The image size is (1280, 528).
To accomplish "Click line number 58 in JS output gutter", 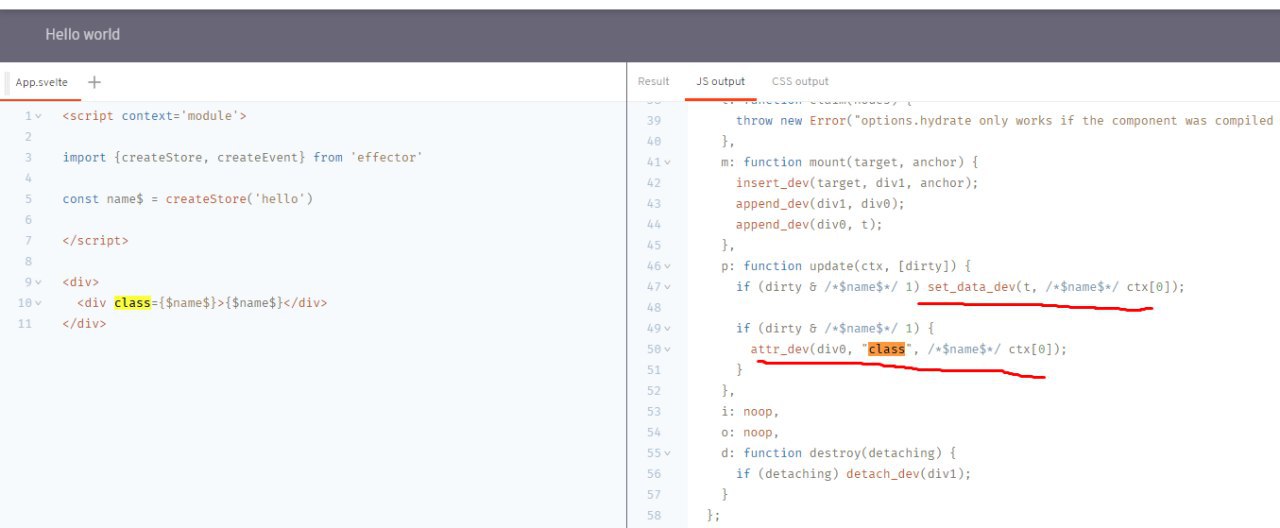I will 654,516.
